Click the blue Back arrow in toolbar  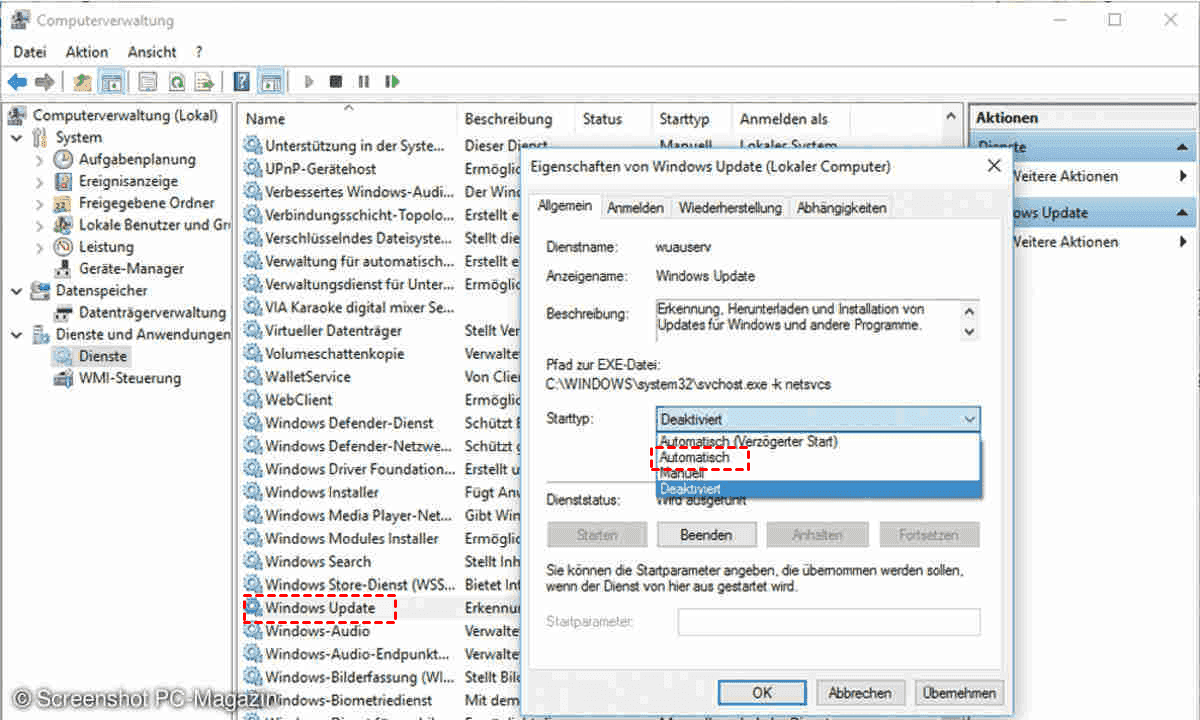click(x=17, y=82)
